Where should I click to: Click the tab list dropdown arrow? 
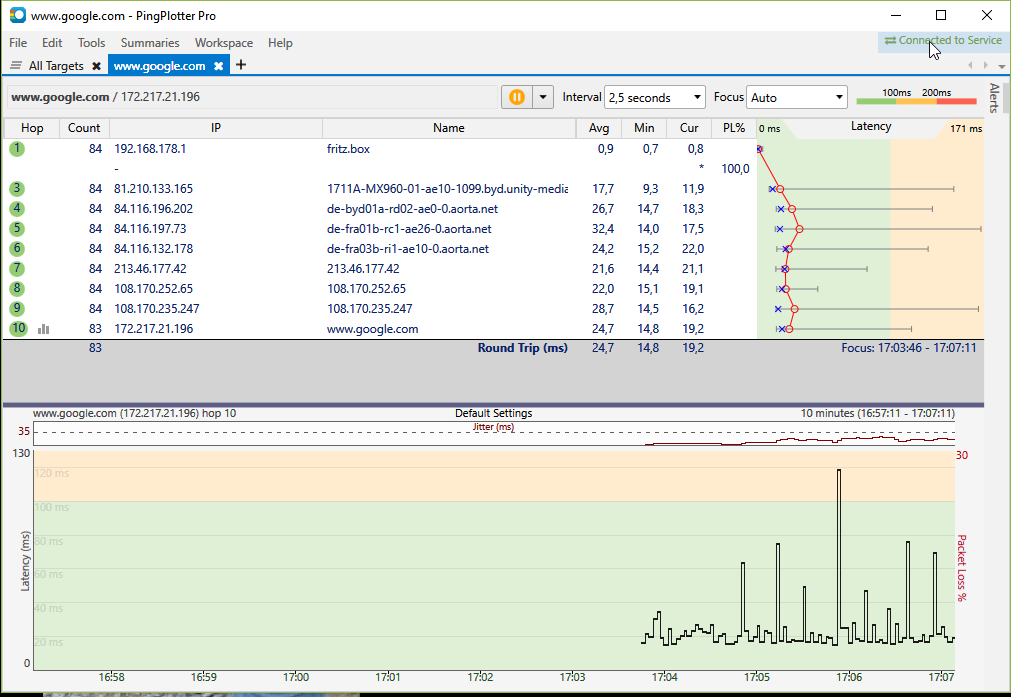pyautogui.click(x=1001, y=66)
